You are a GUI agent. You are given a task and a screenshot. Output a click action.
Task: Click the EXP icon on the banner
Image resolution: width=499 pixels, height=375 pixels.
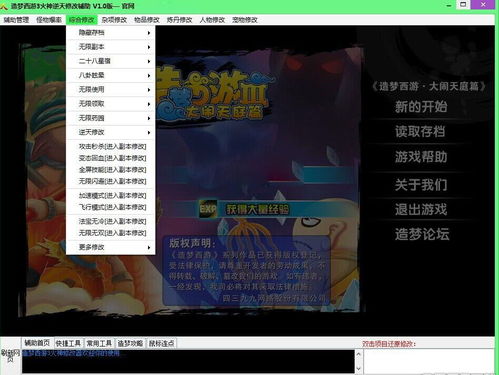point(208,209)
